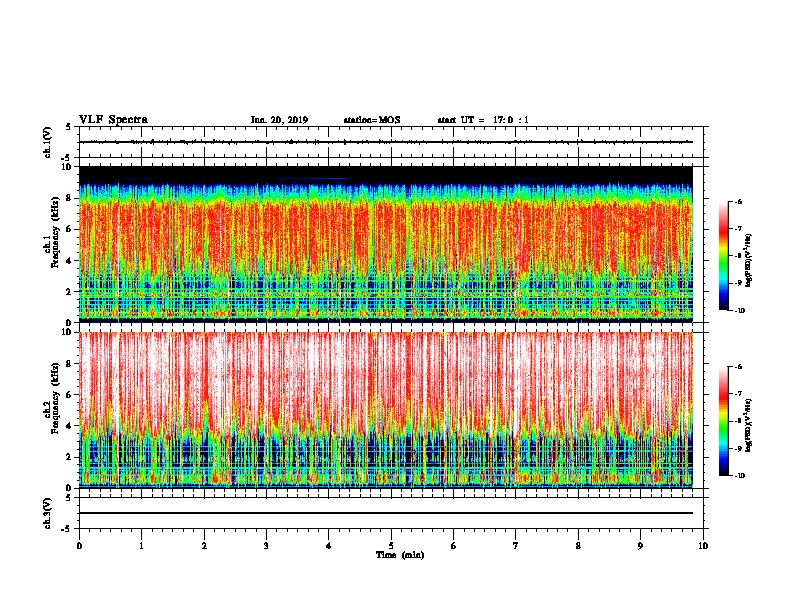Click the ch.1 spectrogram at minute 5

(x=391, y=244)
